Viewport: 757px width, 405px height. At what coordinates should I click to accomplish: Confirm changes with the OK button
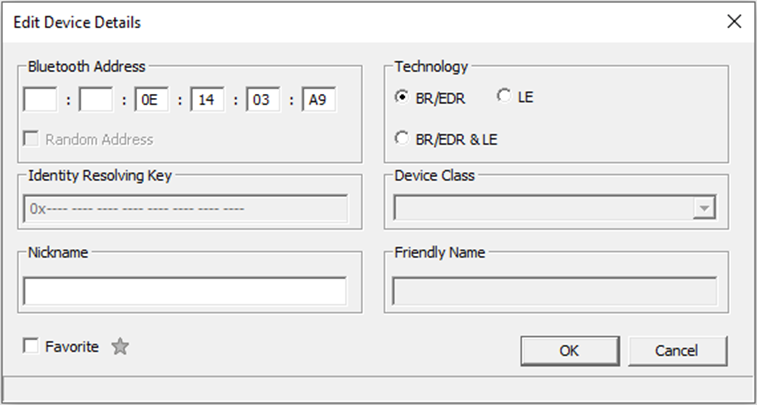570,350
